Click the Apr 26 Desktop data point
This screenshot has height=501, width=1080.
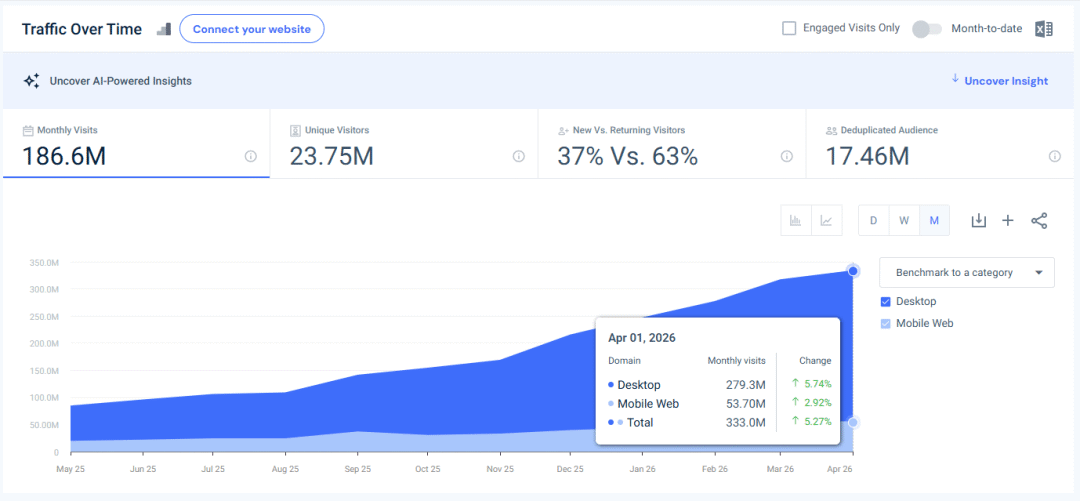(853, 271)
